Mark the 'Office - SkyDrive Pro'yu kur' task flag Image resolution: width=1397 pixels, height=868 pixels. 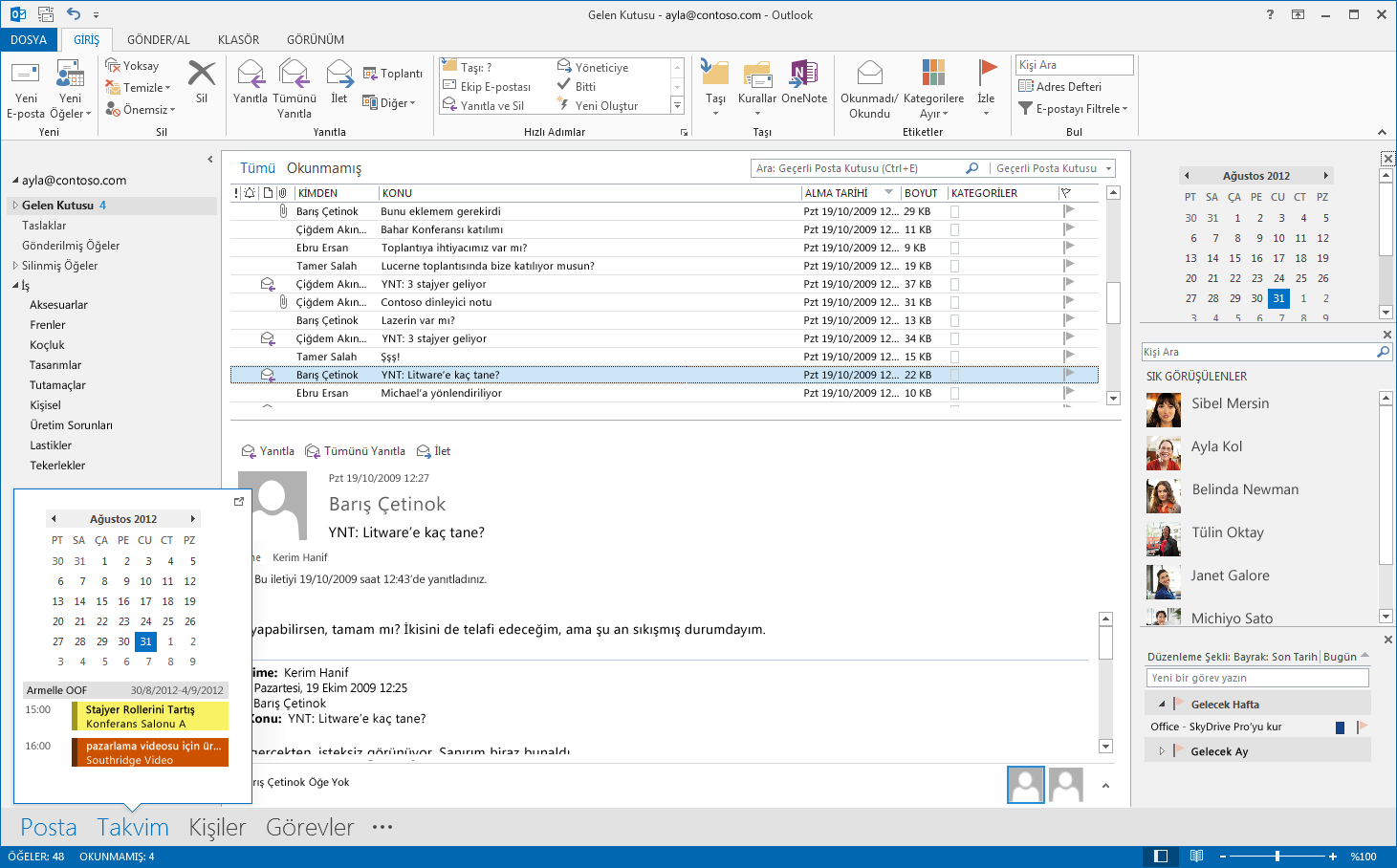click(x=1362, y=727)
